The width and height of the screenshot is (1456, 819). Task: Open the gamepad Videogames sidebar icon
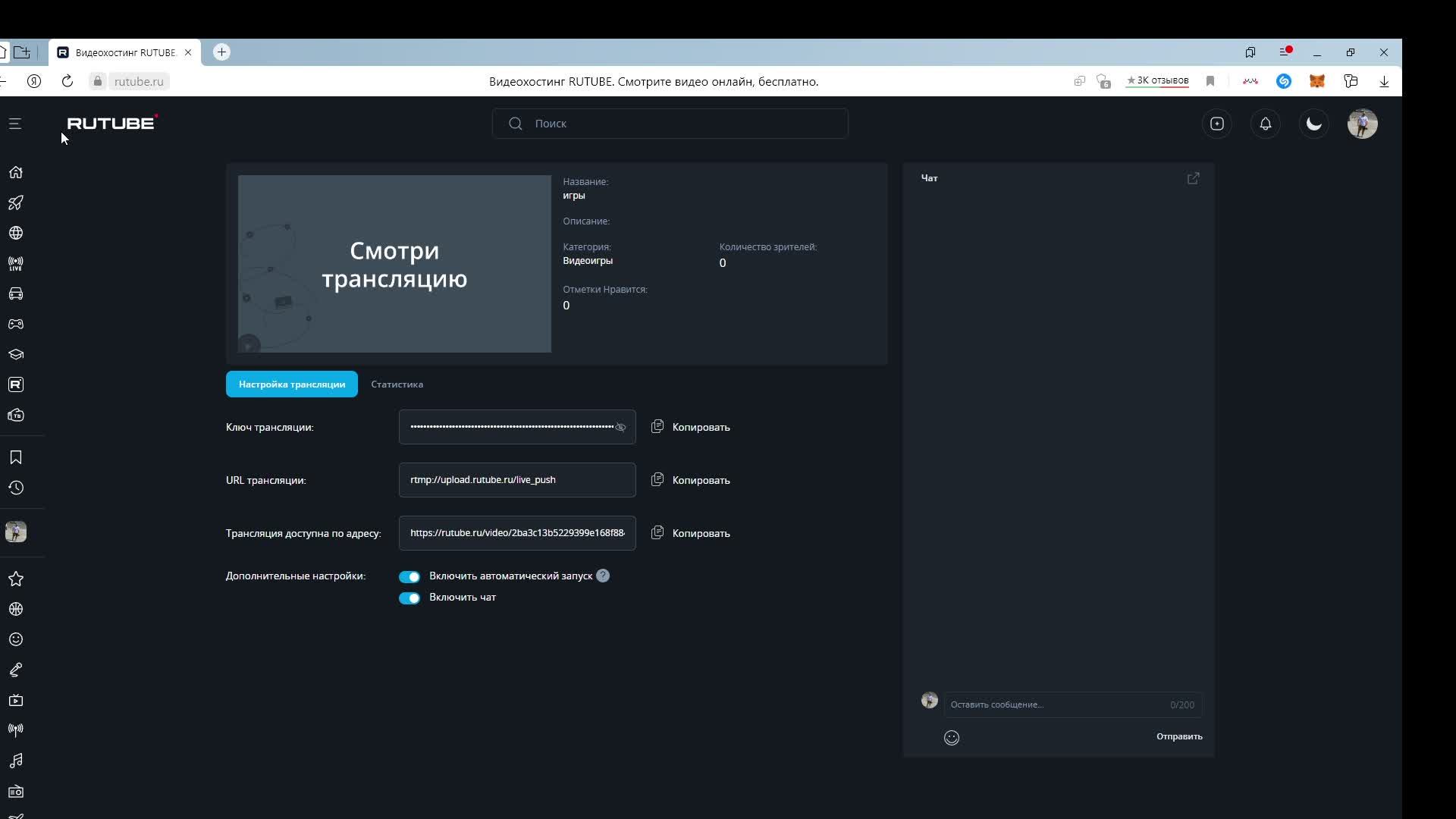[x=16, y=324]
